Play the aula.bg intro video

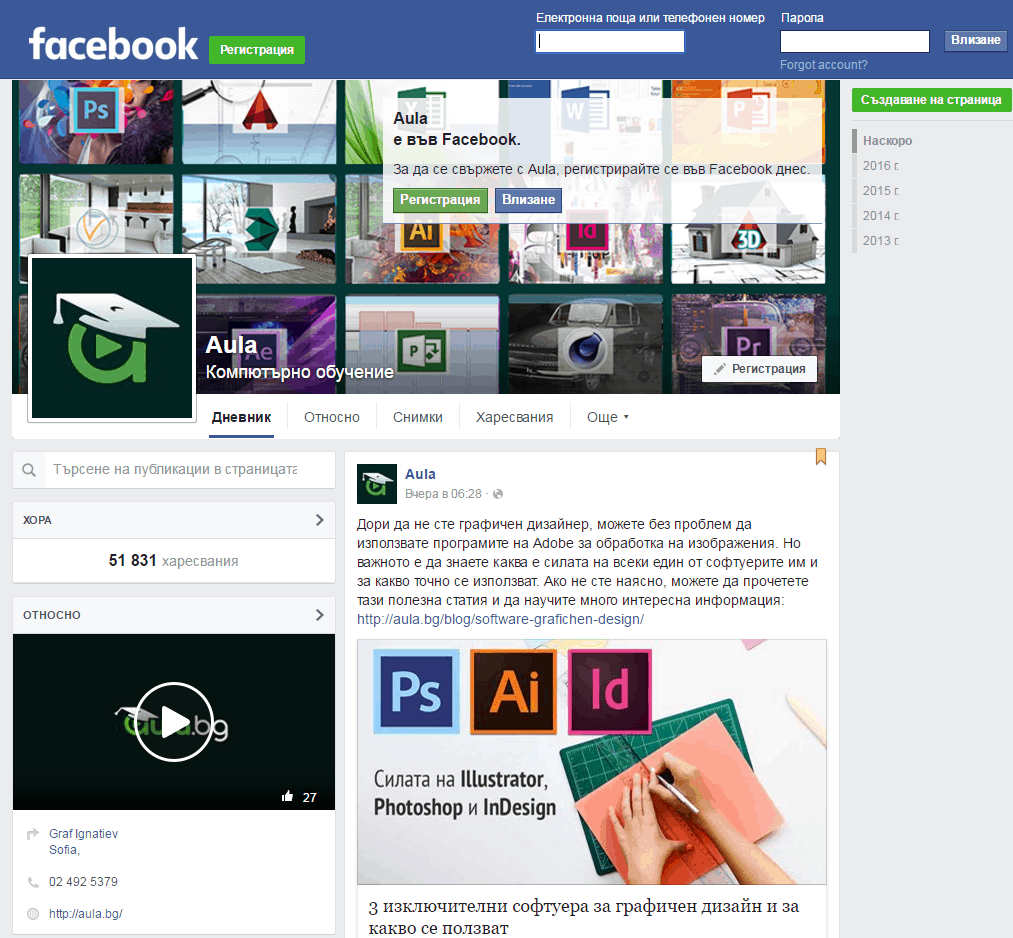tap(174, 722)
